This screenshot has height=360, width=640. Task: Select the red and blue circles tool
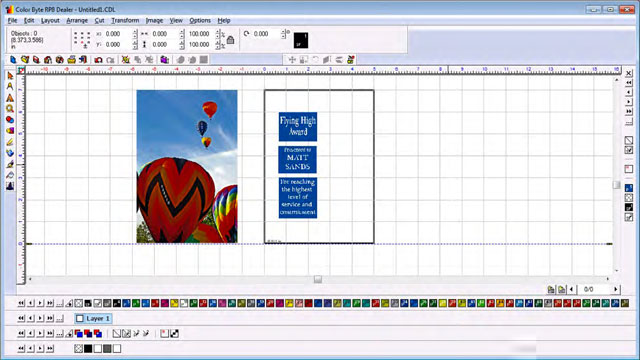click(10, 120)
